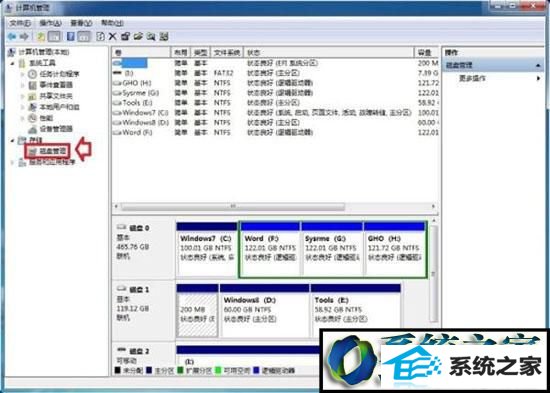The width and height of the screenshot is (550, 393).
Task: Select the Windows7 (C:) volume row
Action: [276, 113]
